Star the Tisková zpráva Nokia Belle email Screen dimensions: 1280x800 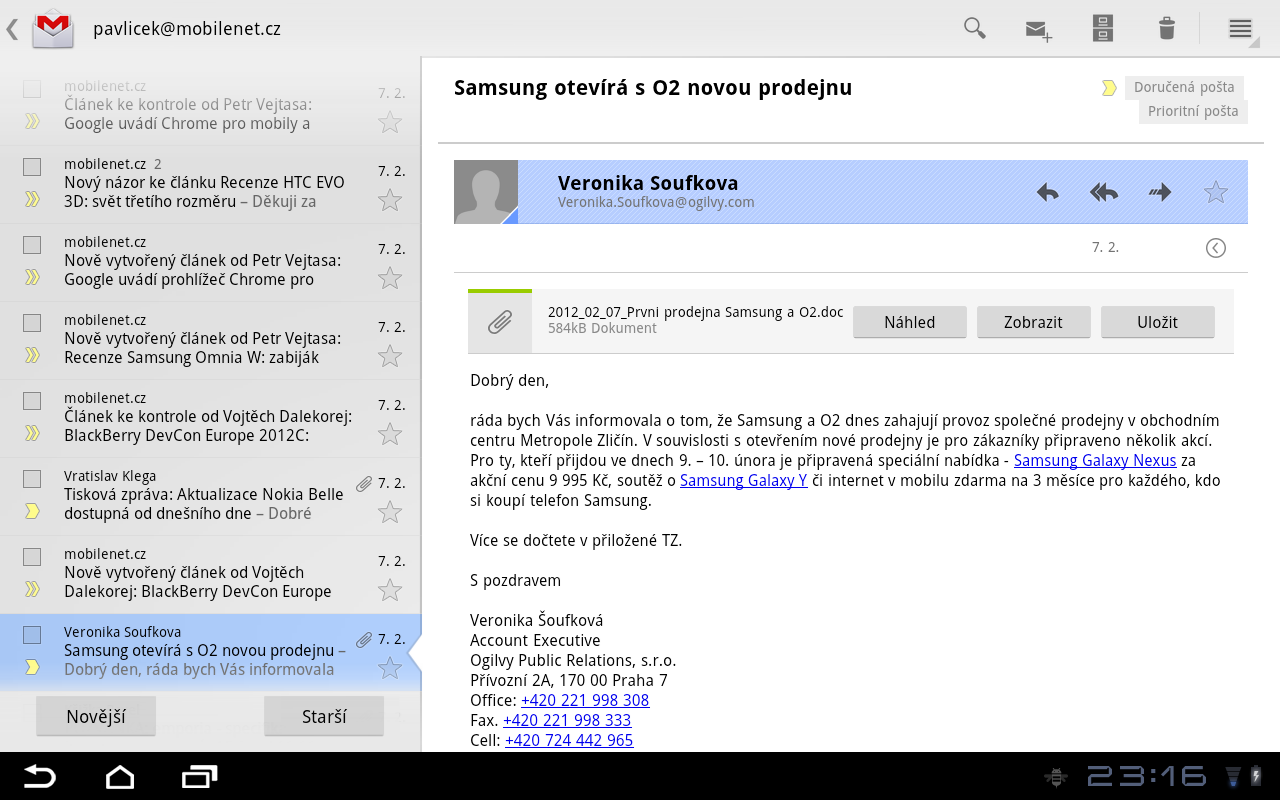coord(390,512)
